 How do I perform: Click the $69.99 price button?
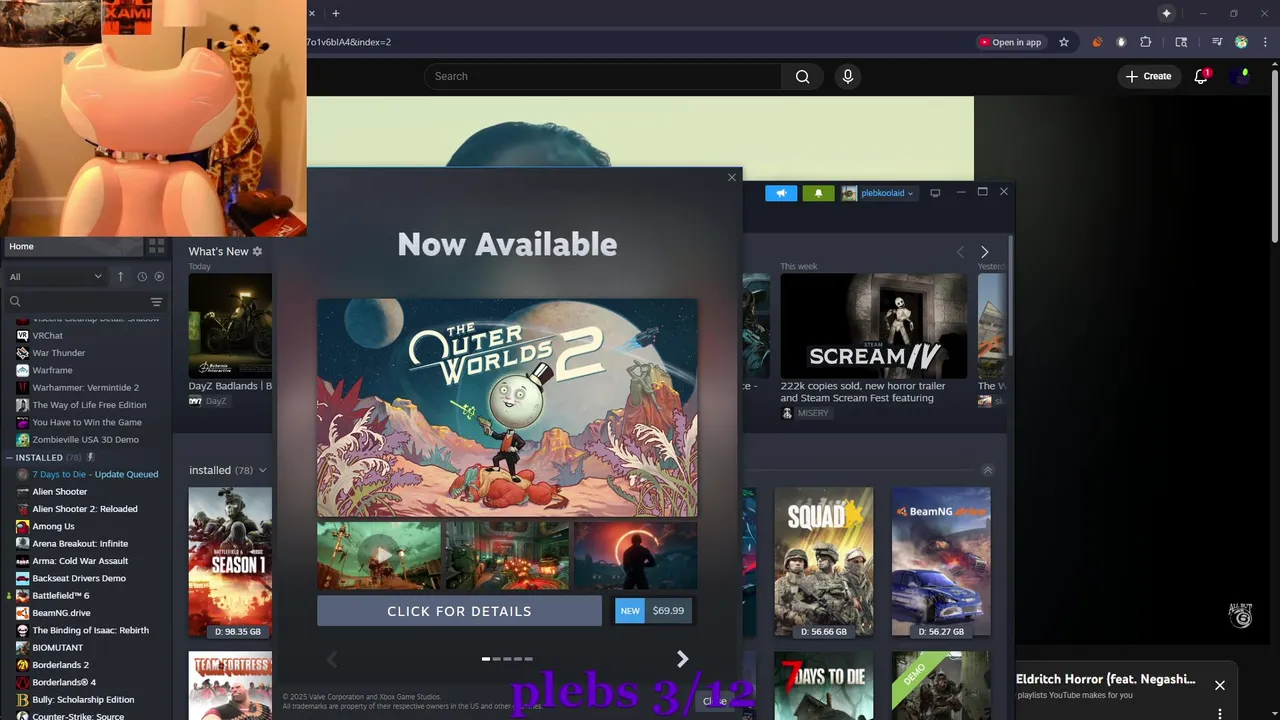[x=668, y=611]
